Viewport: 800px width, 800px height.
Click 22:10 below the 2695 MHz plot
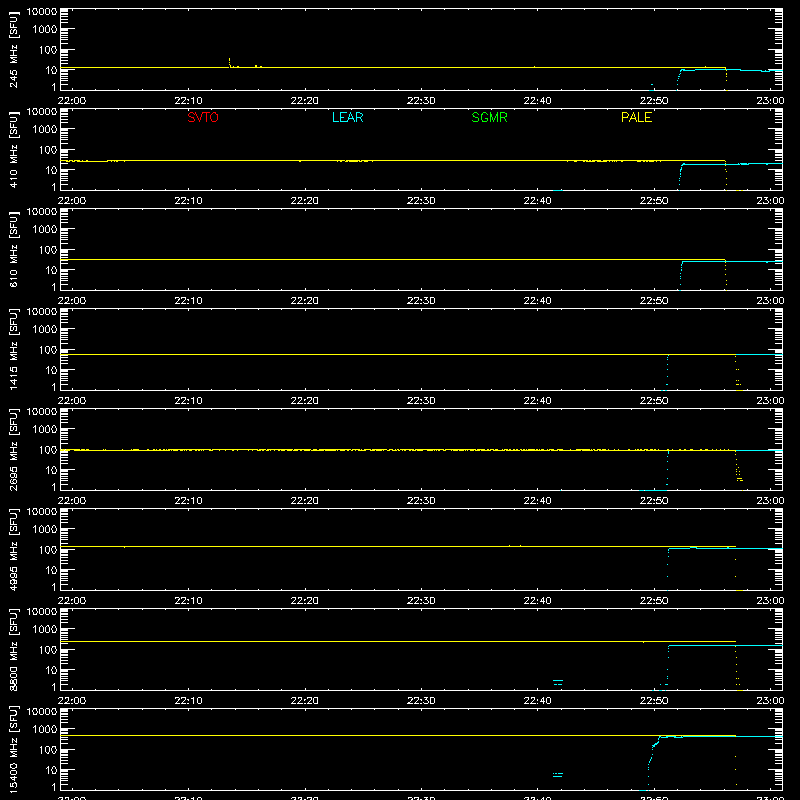click(x=188, y=501)
